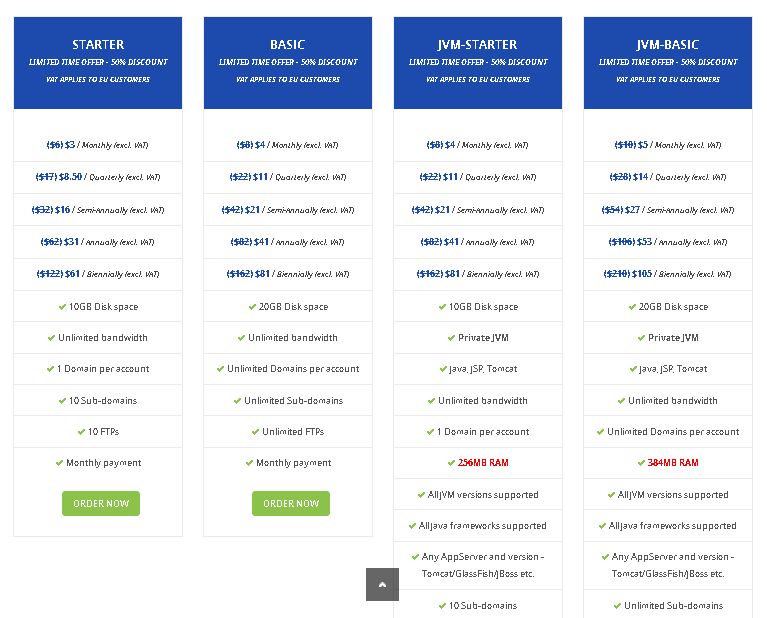
Task: Click the checkmark beside 384MB RAM
Action: click(641, 463)
